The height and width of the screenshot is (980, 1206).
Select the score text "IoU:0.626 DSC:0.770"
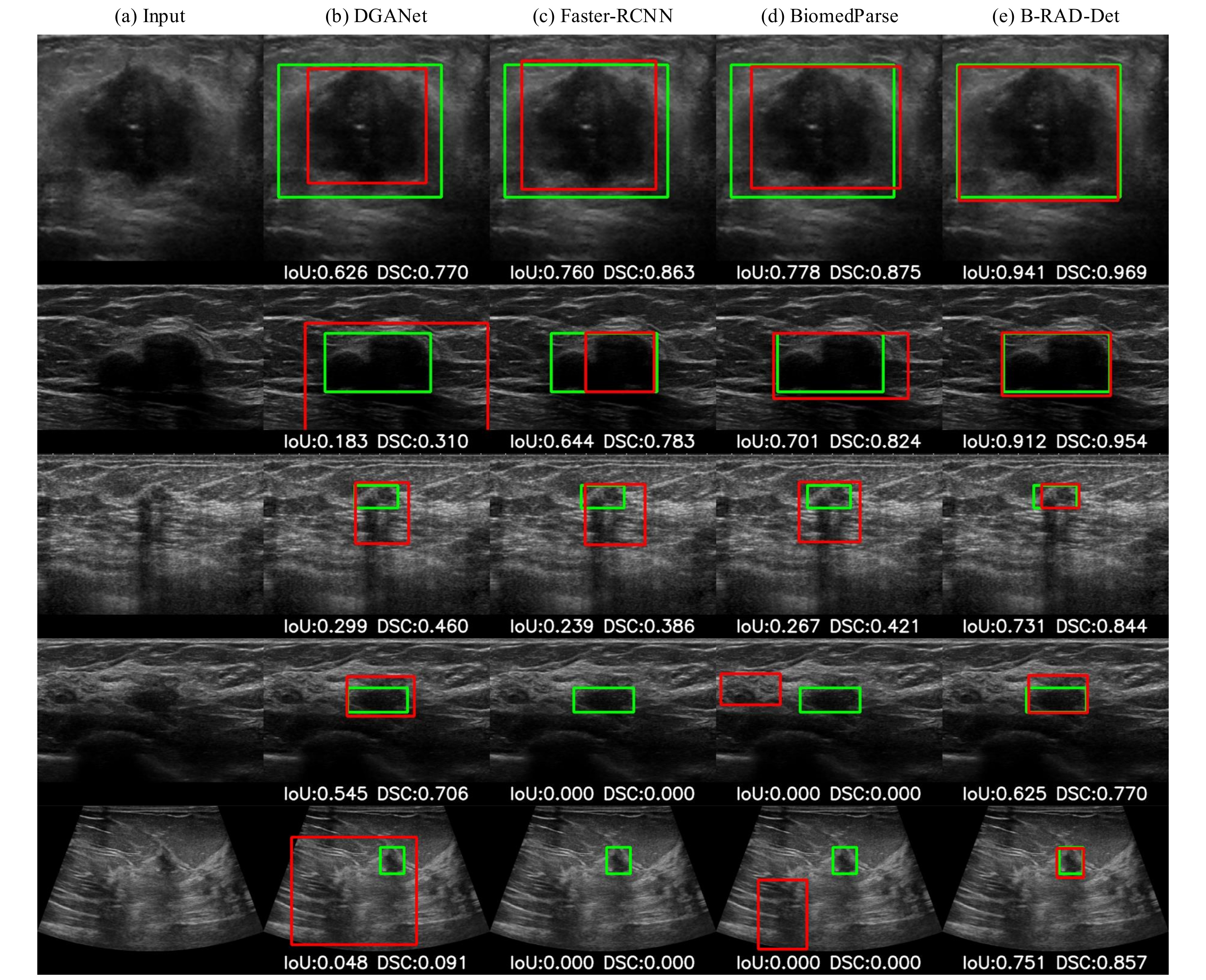click(x=376, y=273)
